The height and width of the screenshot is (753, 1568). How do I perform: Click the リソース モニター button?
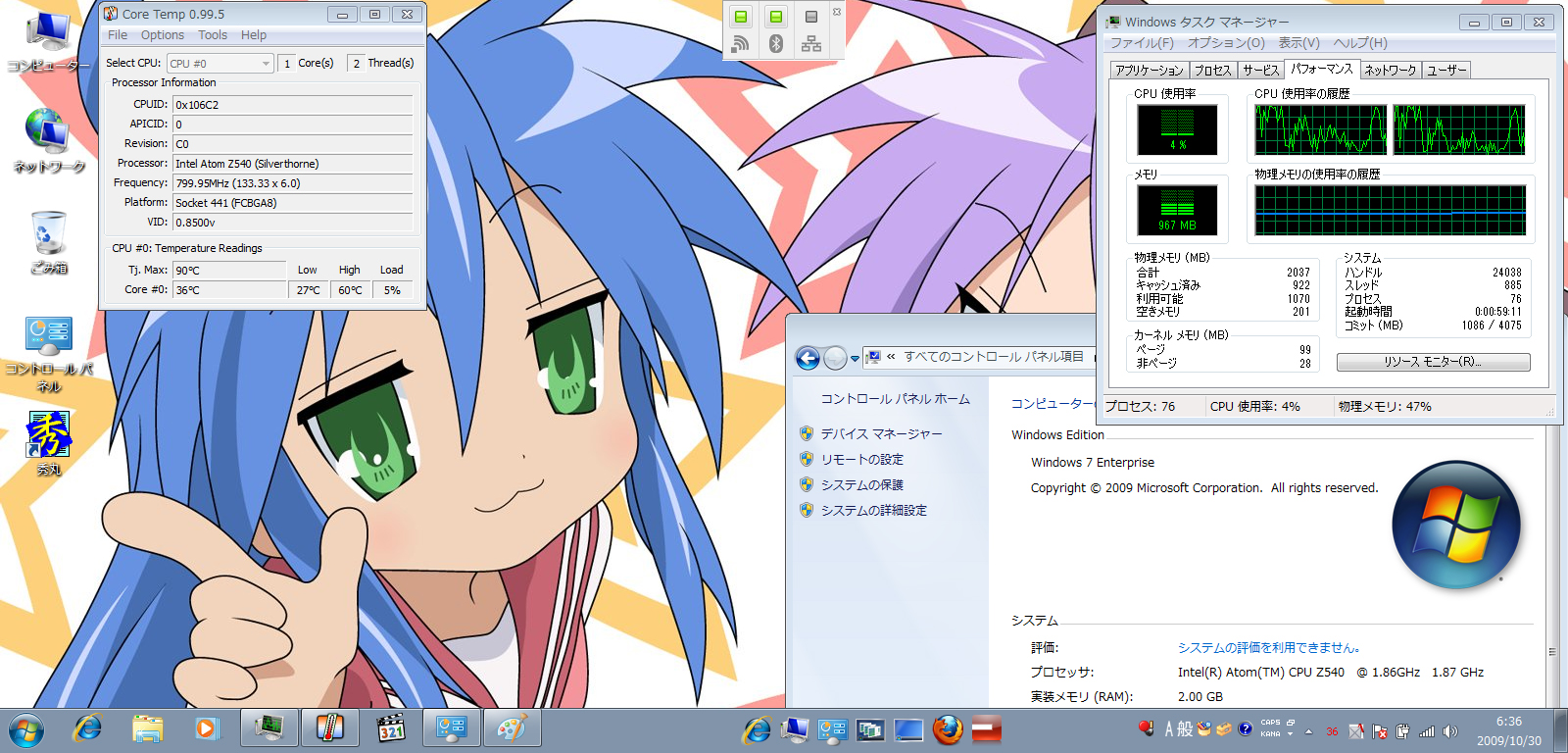[x=1433, y=362]
